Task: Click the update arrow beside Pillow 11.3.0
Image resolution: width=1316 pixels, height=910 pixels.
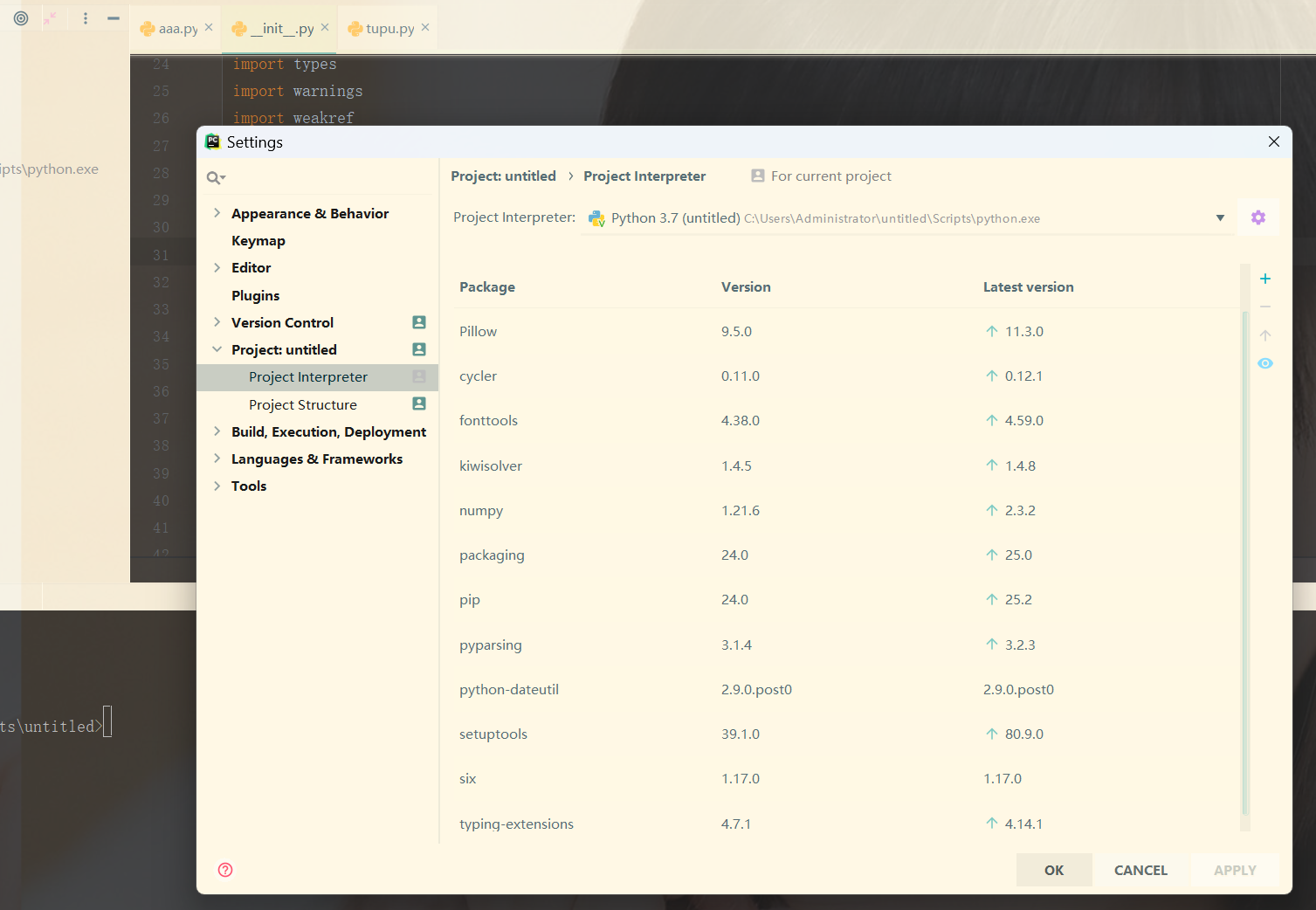Action: (x=992, y=331)
